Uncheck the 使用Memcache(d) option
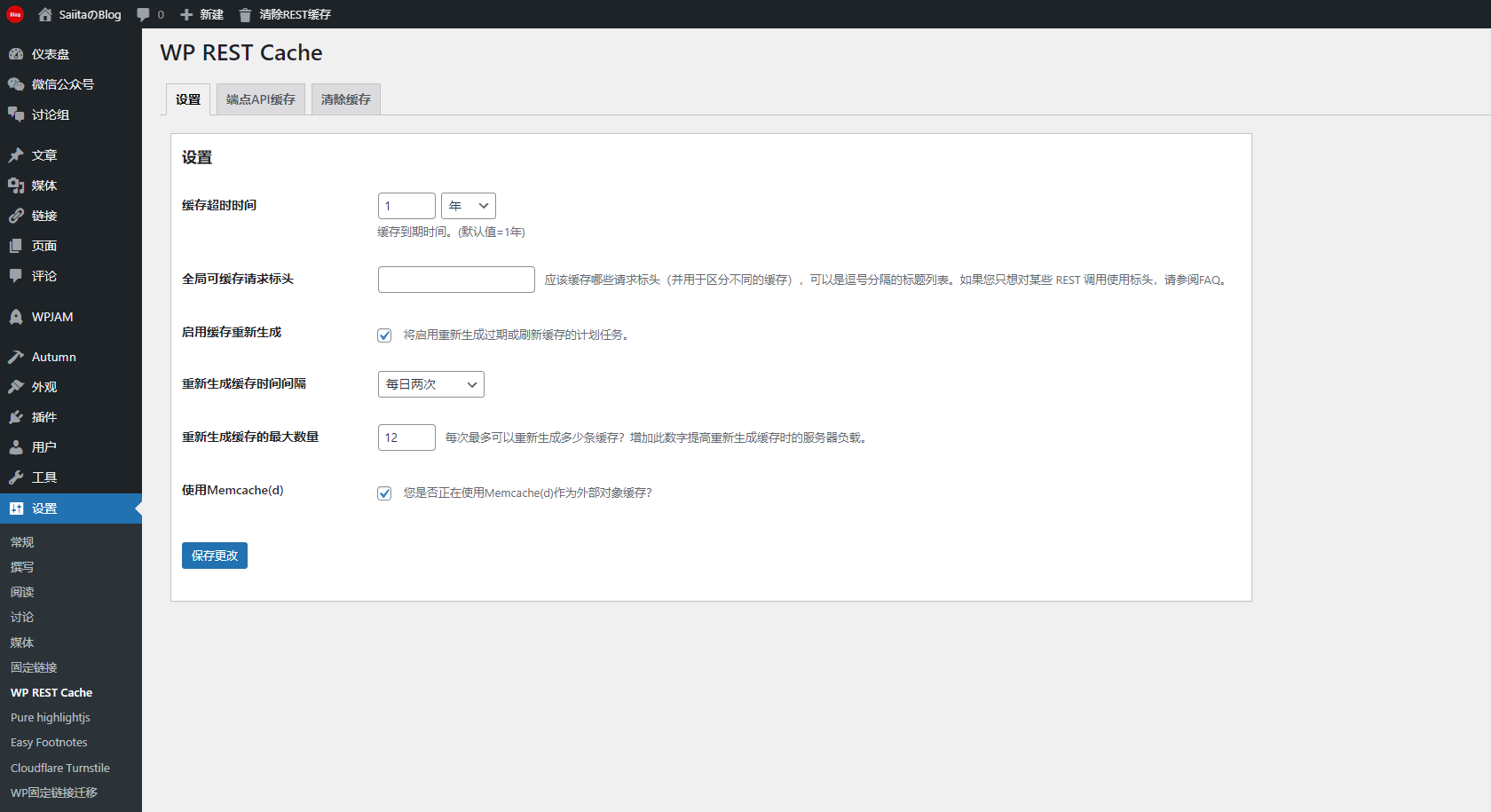Image resolution: width=1491 pixels, height=812 pixels. pos(383,493)
